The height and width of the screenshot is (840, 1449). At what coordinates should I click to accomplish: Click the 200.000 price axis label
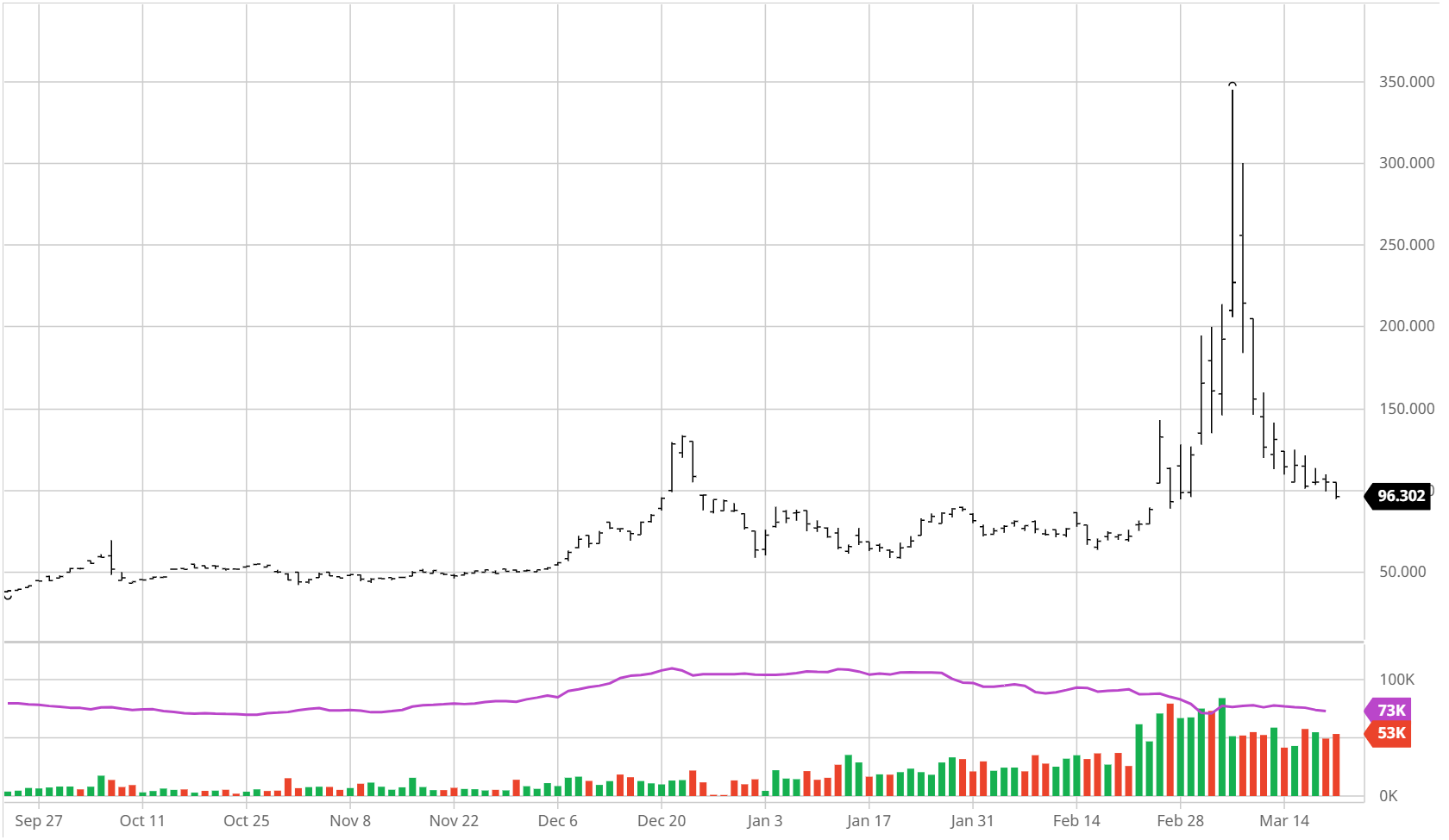(x=1406, y=326)
